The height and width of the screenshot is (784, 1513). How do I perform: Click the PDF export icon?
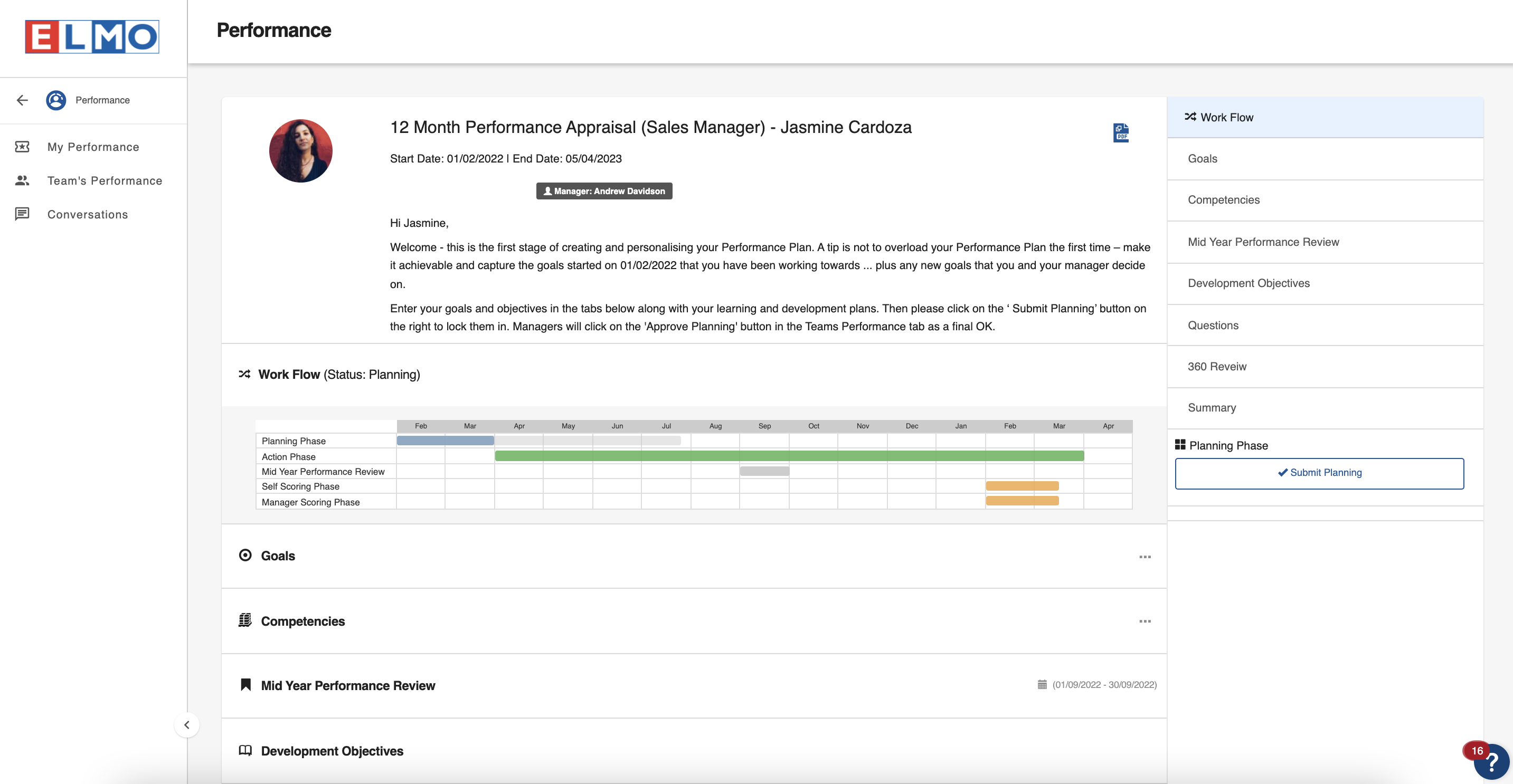[1121, 132]
